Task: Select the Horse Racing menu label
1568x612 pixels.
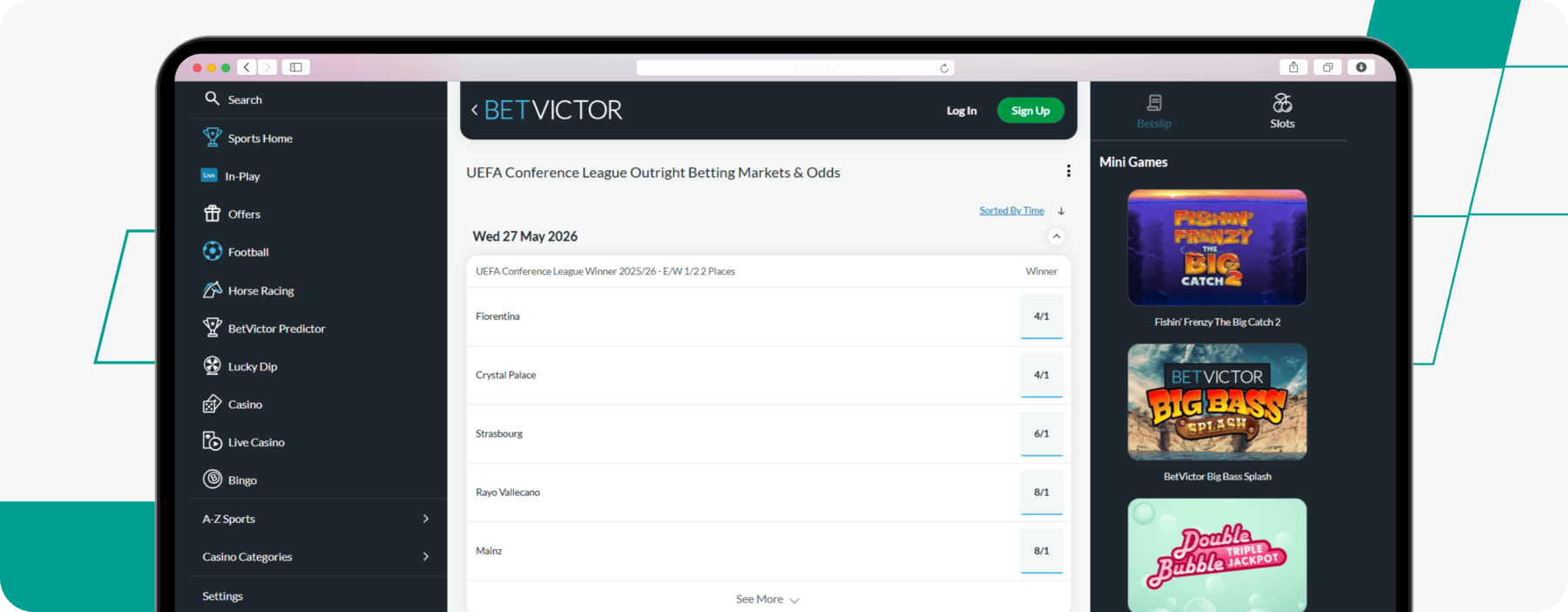Action: tap(261, 290)
